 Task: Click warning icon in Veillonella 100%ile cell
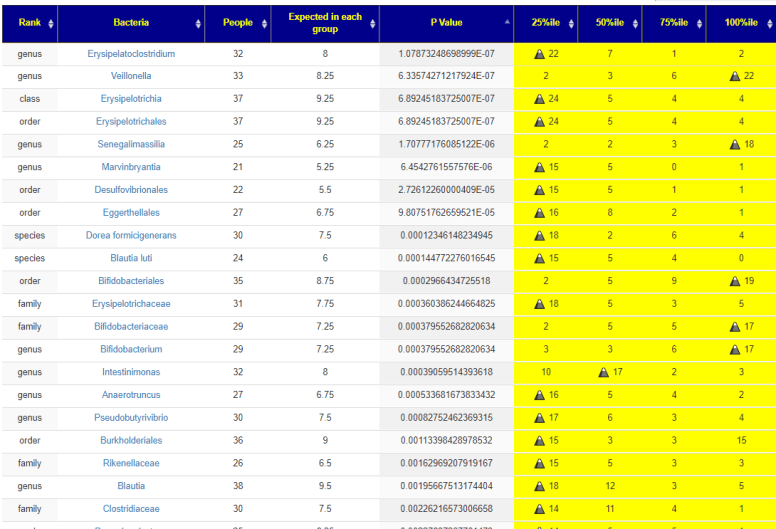tap(735, 76)
